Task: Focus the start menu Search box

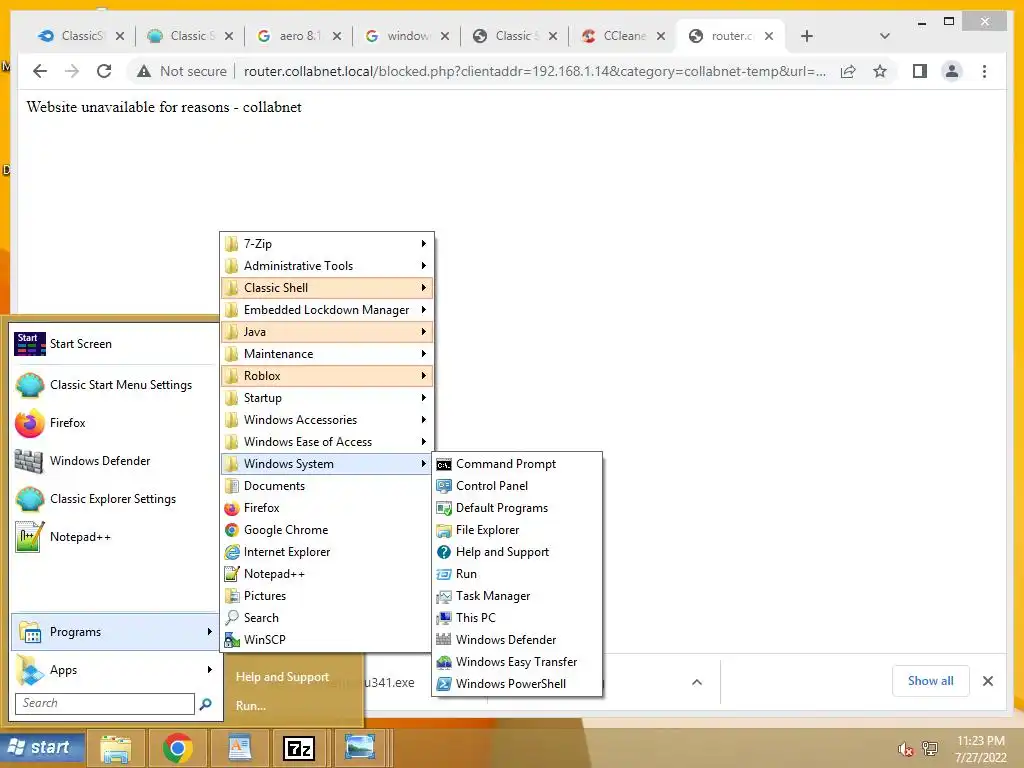Action: pyautogui.click(x=104, y=703)
